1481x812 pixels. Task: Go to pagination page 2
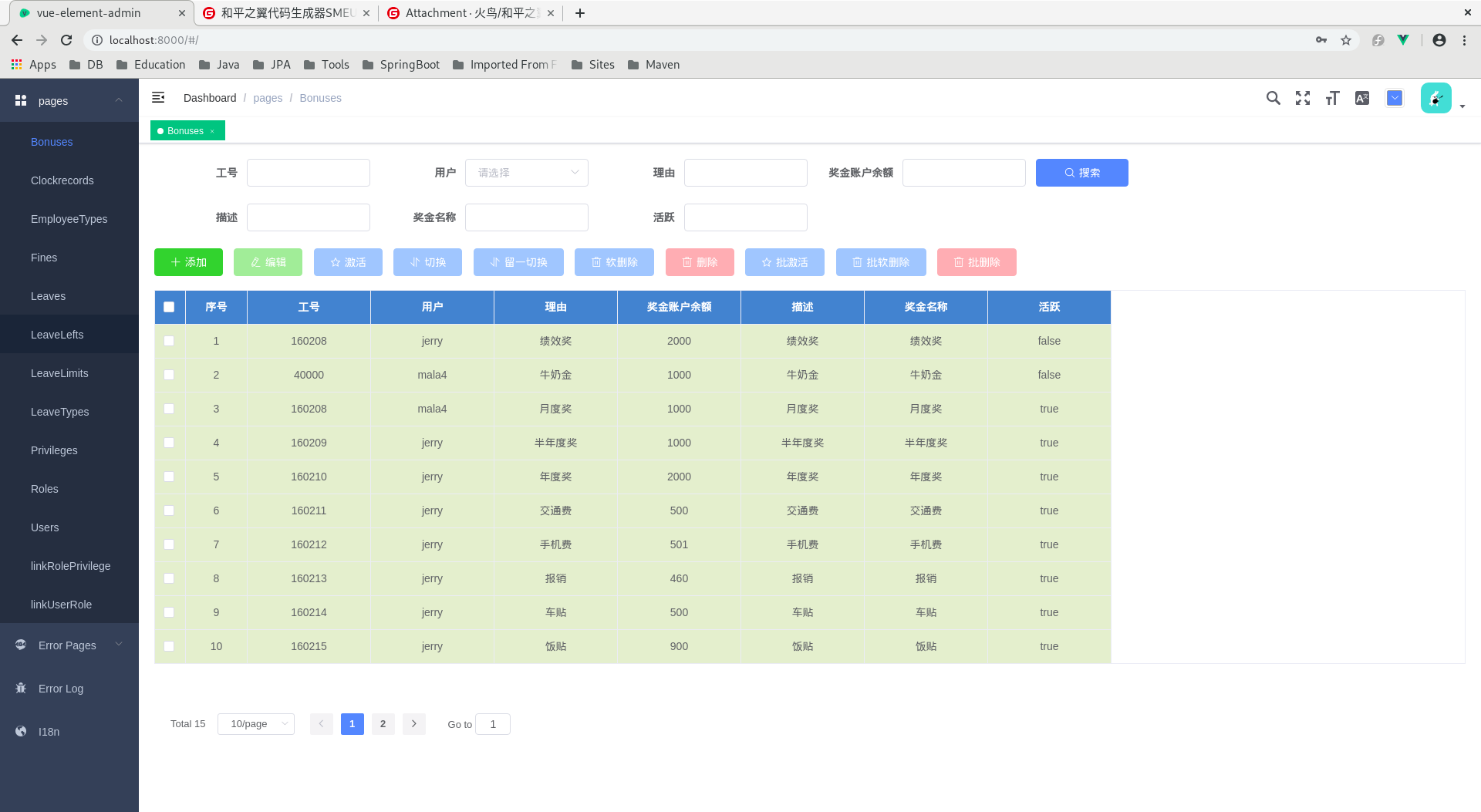383,724
